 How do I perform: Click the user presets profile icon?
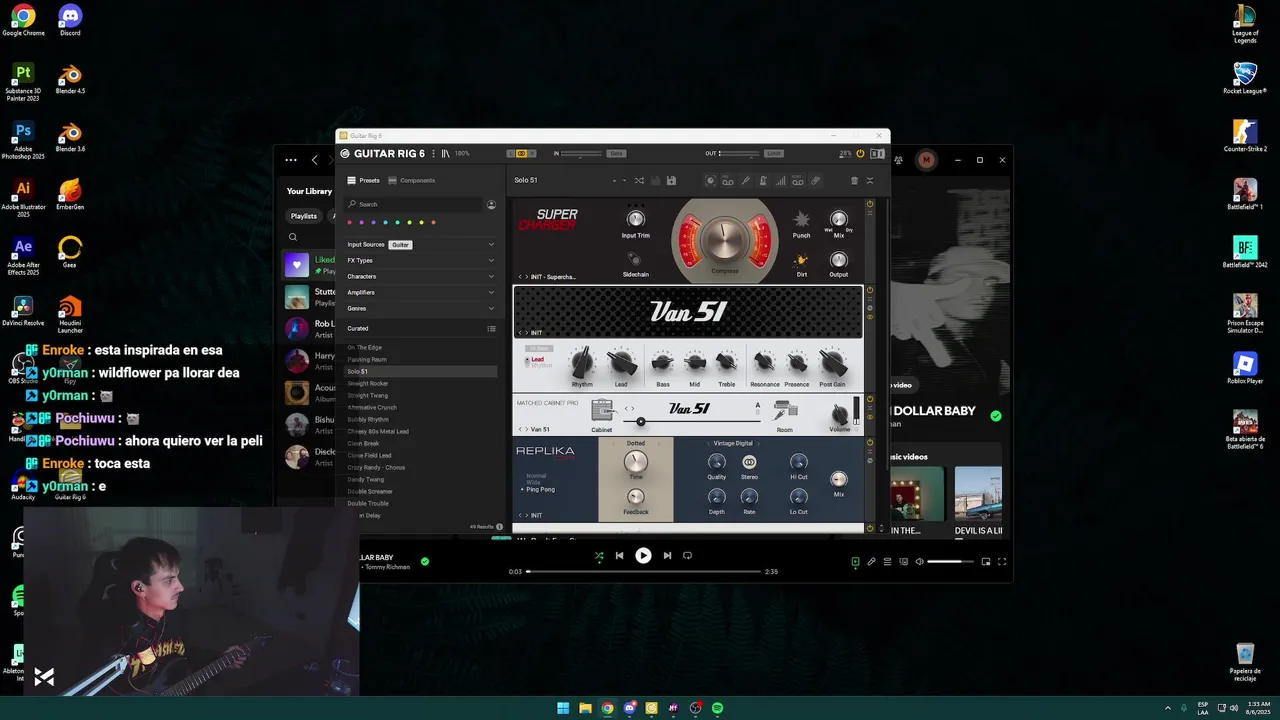pos(491,204)
